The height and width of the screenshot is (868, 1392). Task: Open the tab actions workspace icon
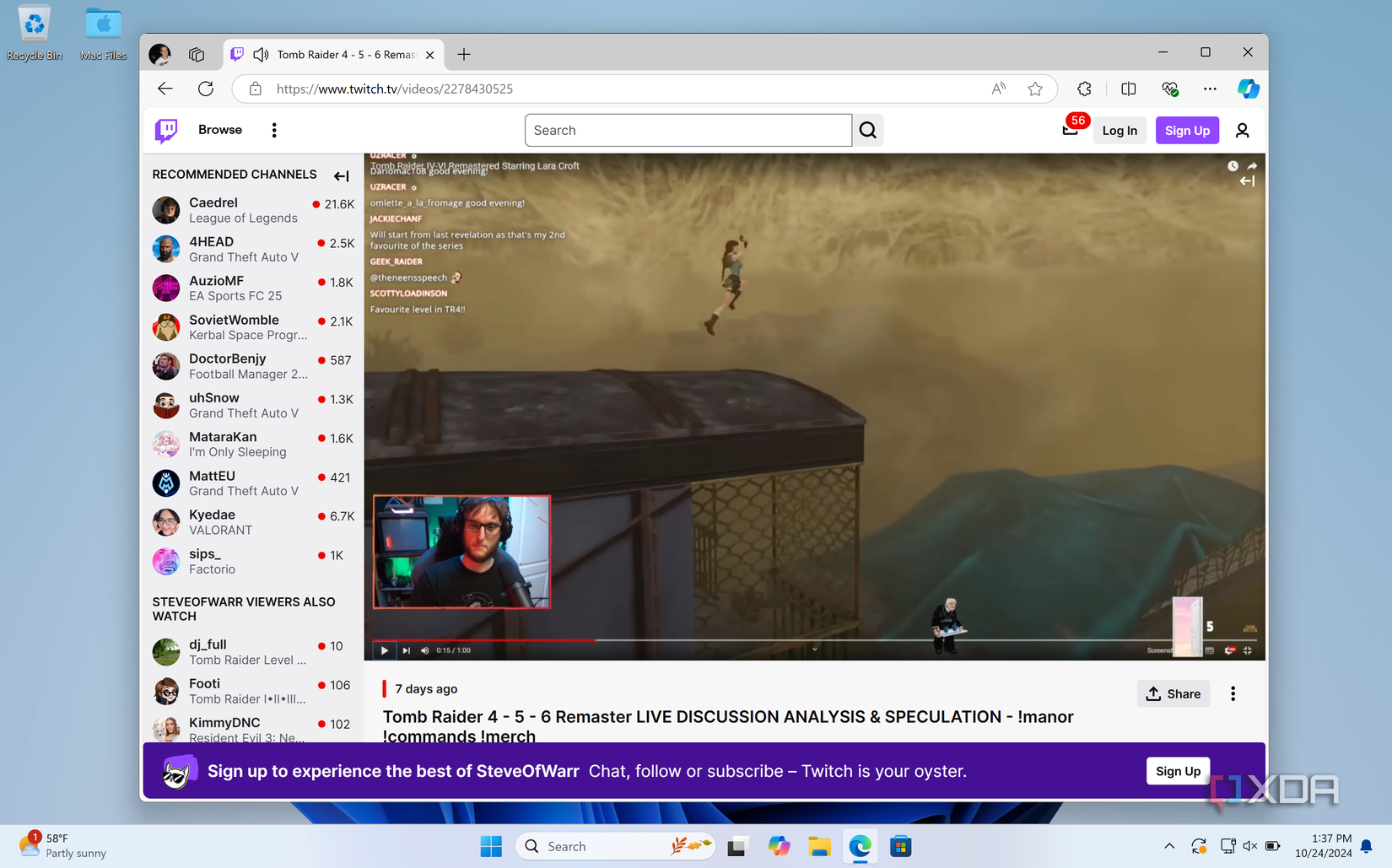(197, 55)
